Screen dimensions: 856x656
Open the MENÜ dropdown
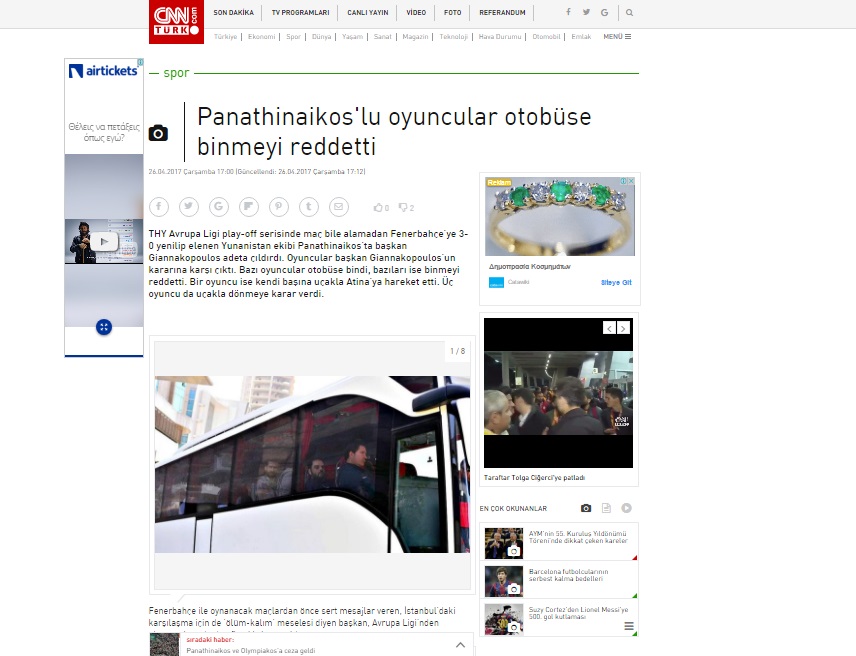coord(617,37)
